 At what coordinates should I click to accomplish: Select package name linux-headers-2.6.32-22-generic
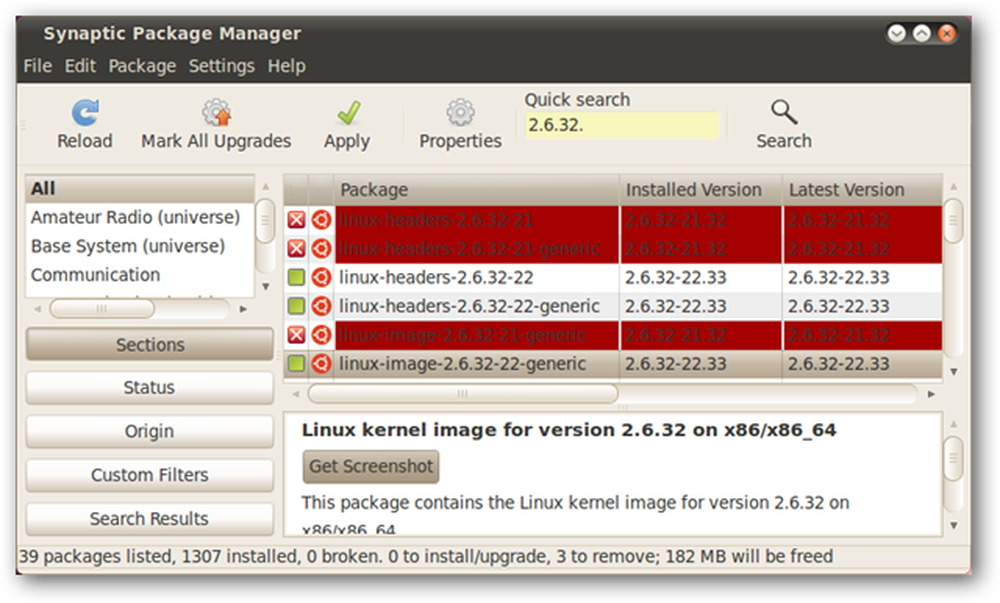[469, 306]
